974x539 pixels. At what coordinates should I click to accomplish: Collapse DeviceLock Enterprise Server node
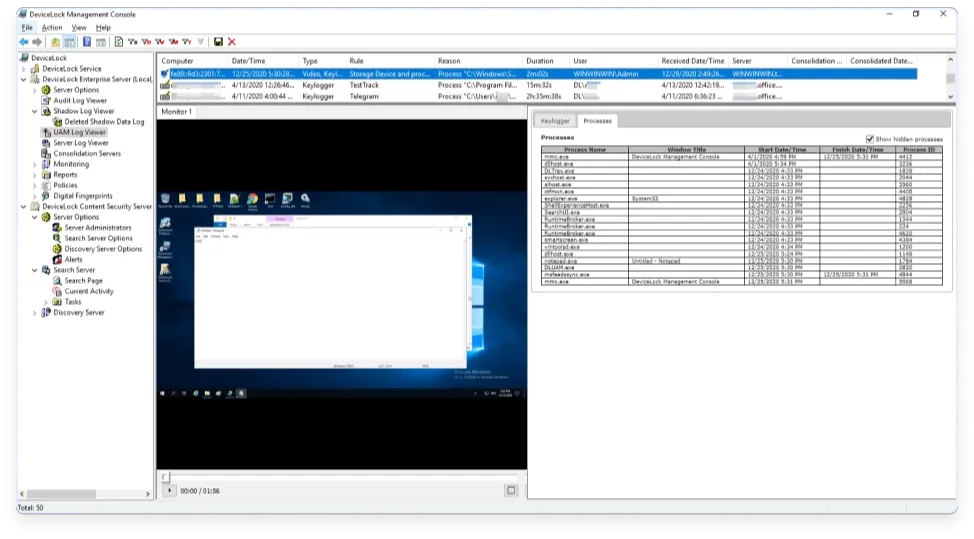(24, 79)
